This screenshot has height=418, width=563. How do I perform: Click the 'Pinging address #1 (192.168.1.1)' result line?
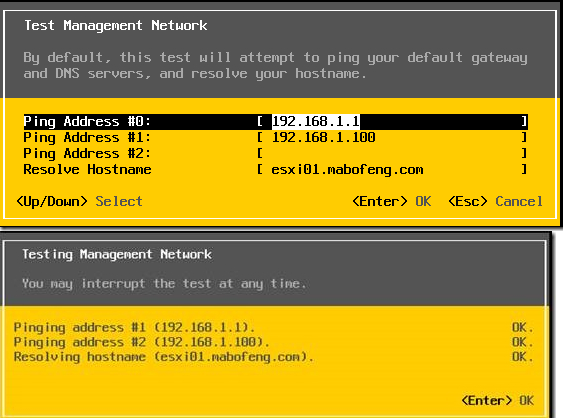tap(134, 327)
